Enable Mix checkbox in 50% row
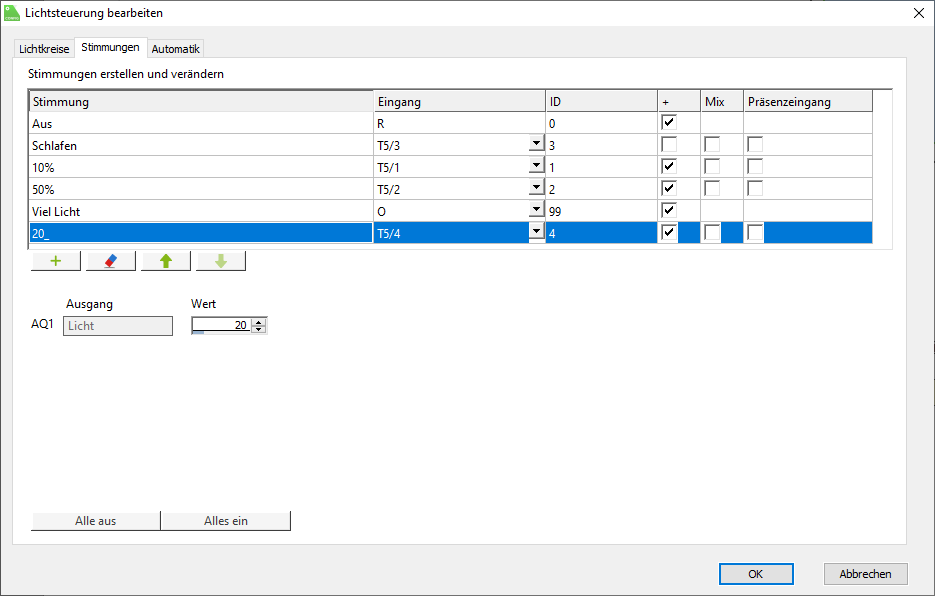The image size is (935, 596). [x=712, y=188]
